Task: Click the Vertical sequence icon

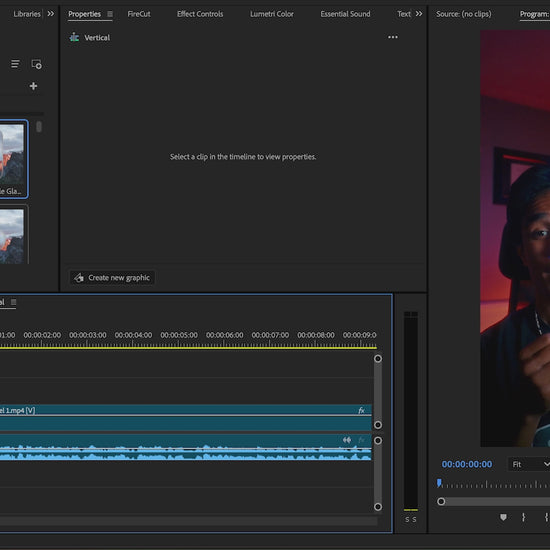Action: (x=74, y=37)
